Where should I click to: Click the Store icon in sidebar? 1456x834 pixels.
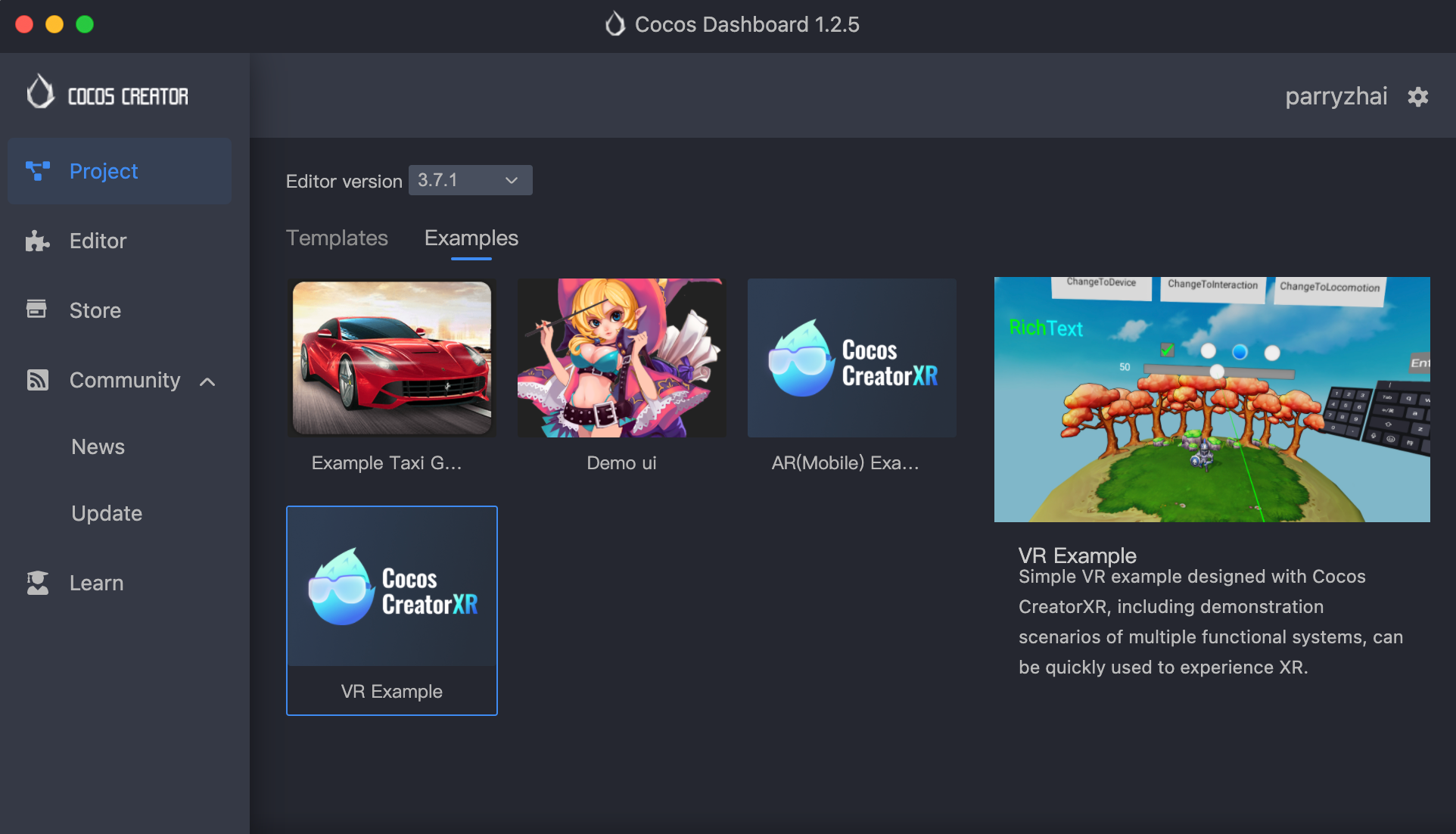[x=36, y=309]
